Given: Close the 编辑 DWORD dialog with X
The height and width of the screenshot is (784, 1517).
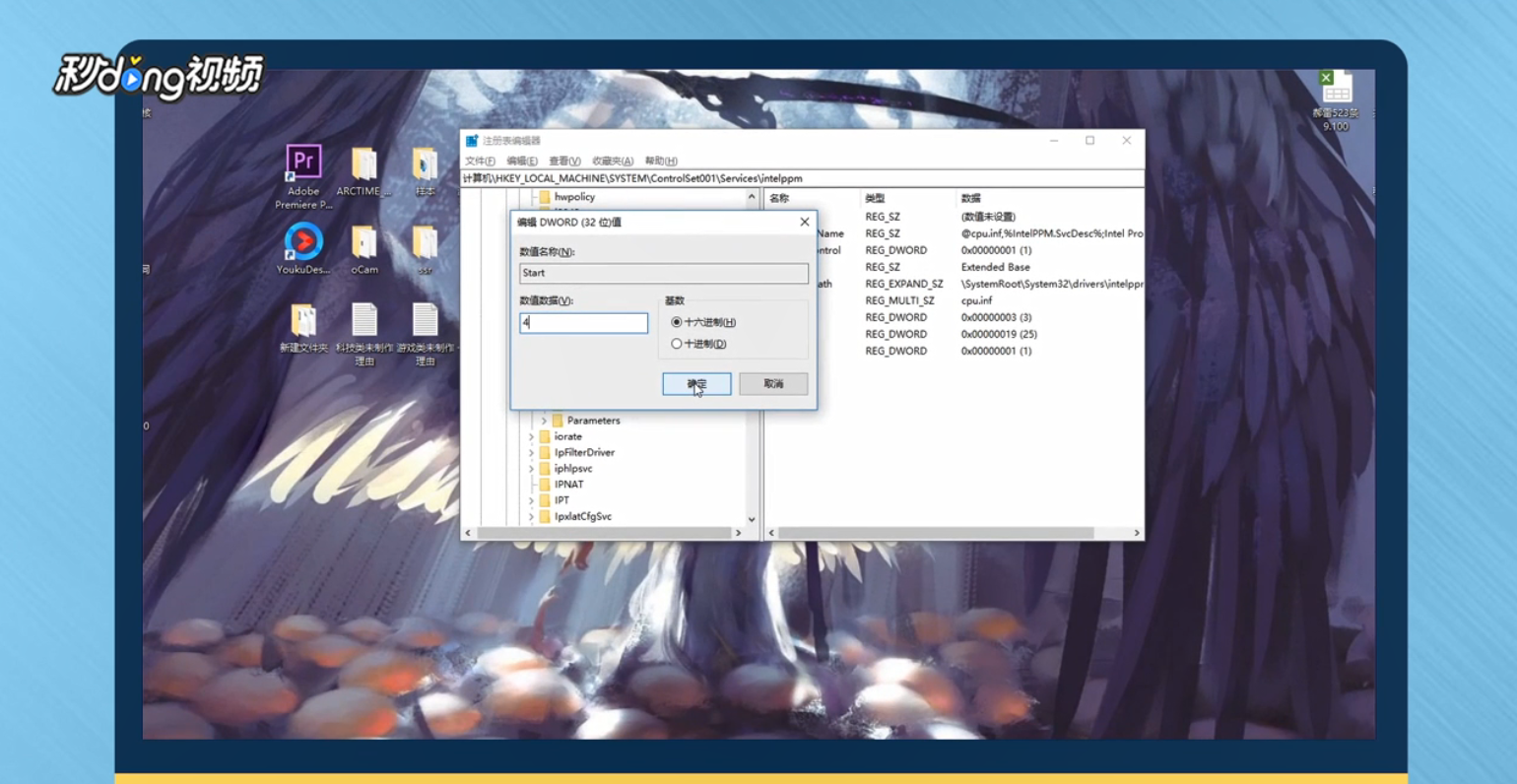Looking at the screenshot, I should (x=805, y=223).
